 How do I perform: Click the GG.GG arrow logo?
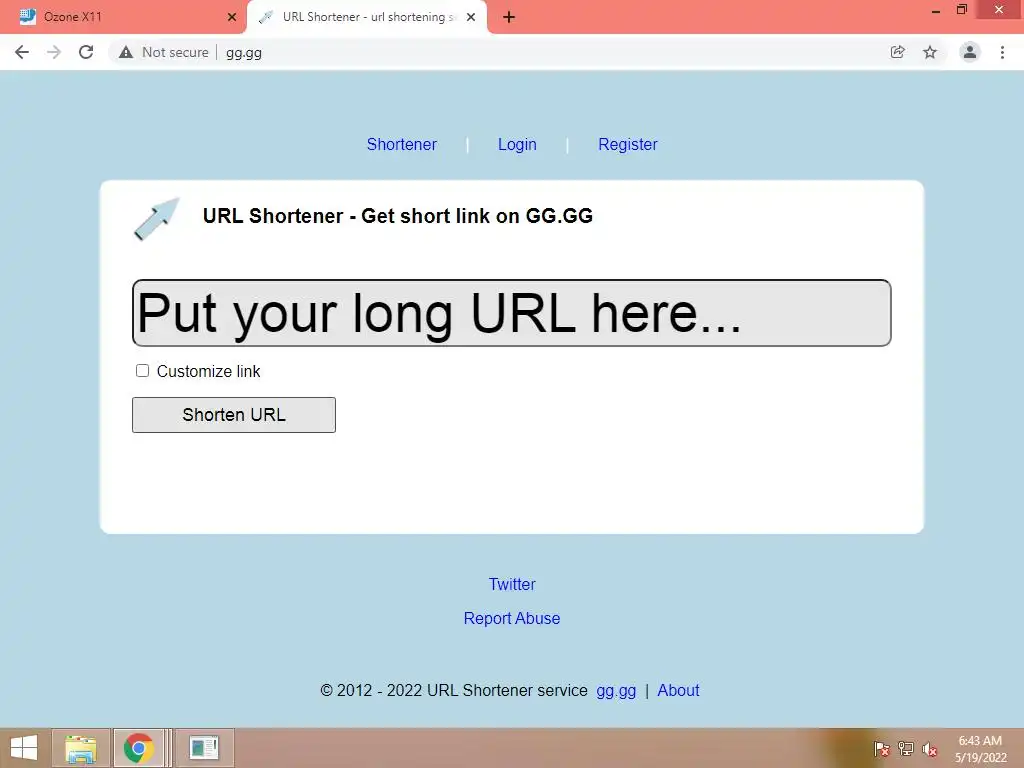(157, 219)
